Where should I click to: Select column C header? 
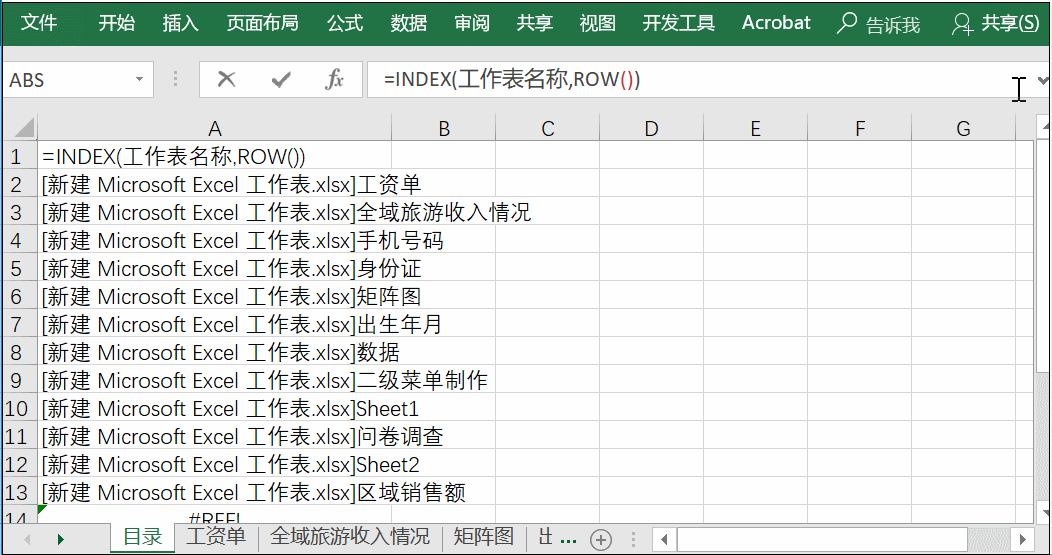click(547, 128)
